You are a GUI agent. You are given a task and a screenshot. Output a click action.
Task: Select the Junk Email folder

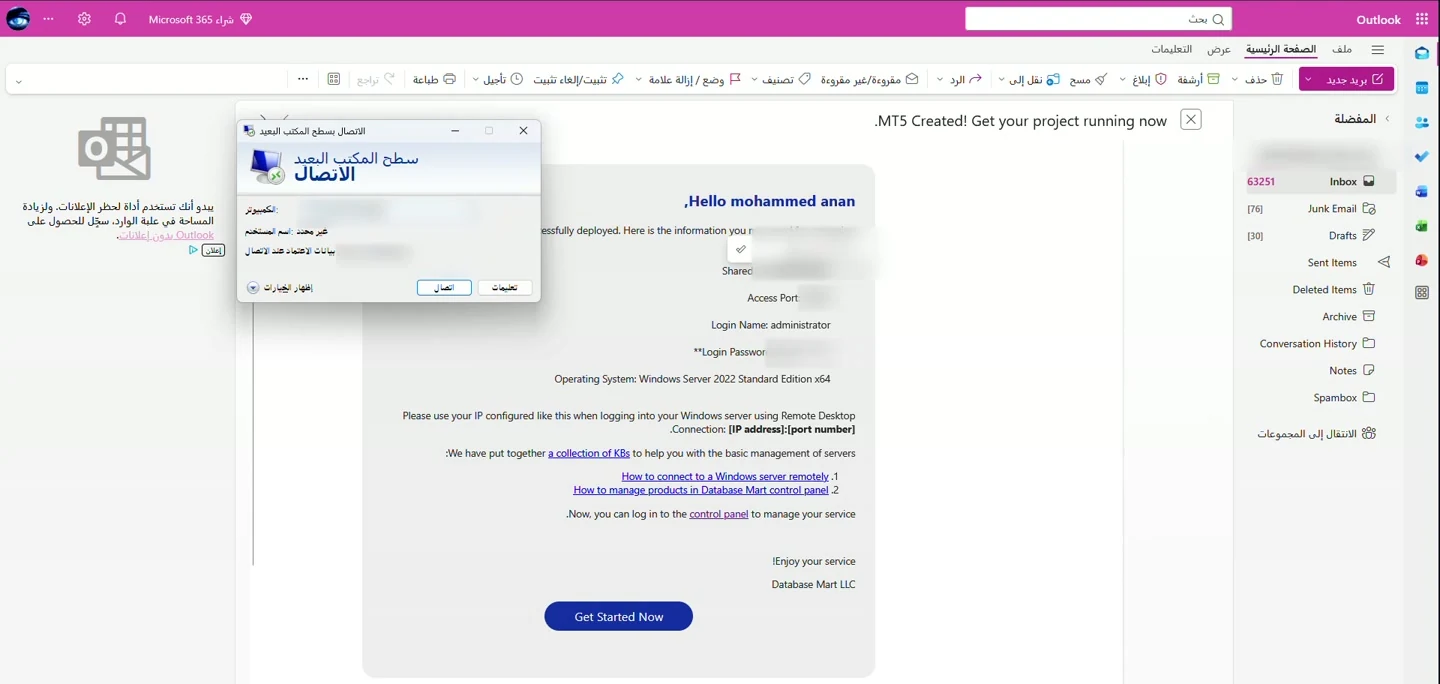tap(1315, 208)
